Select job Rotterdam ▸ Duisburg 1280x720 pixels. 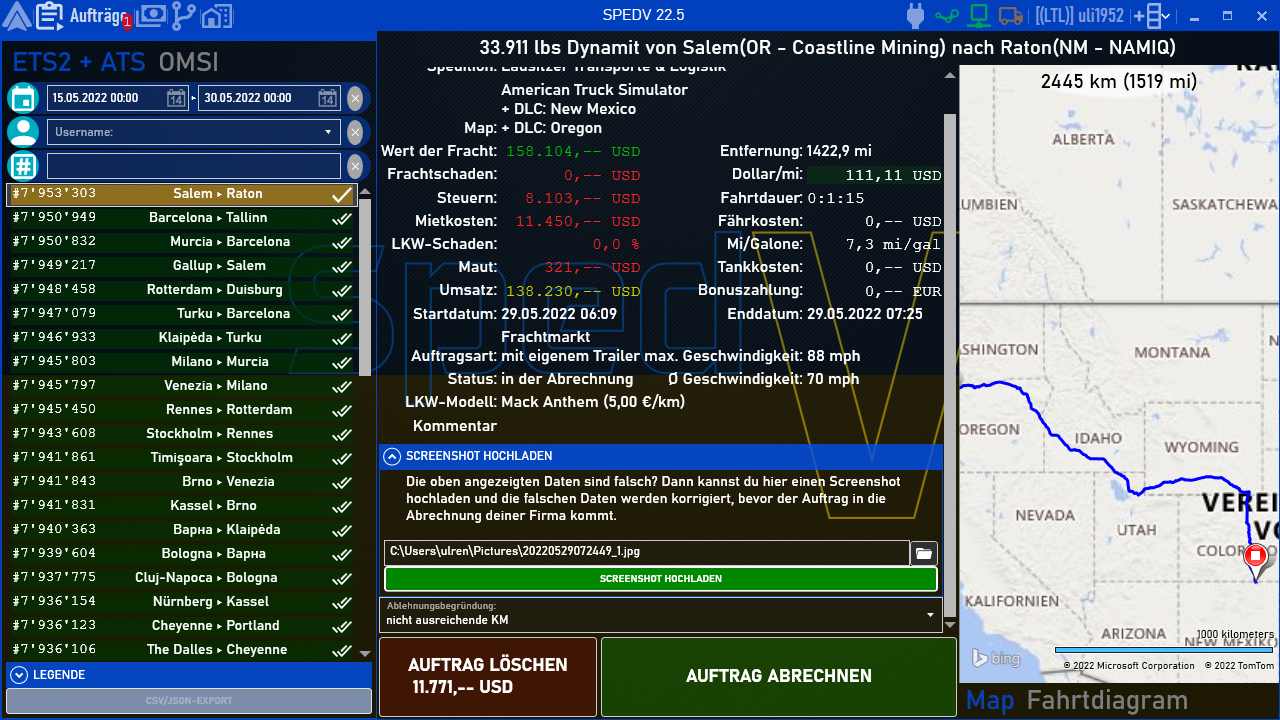click(182, 290)
